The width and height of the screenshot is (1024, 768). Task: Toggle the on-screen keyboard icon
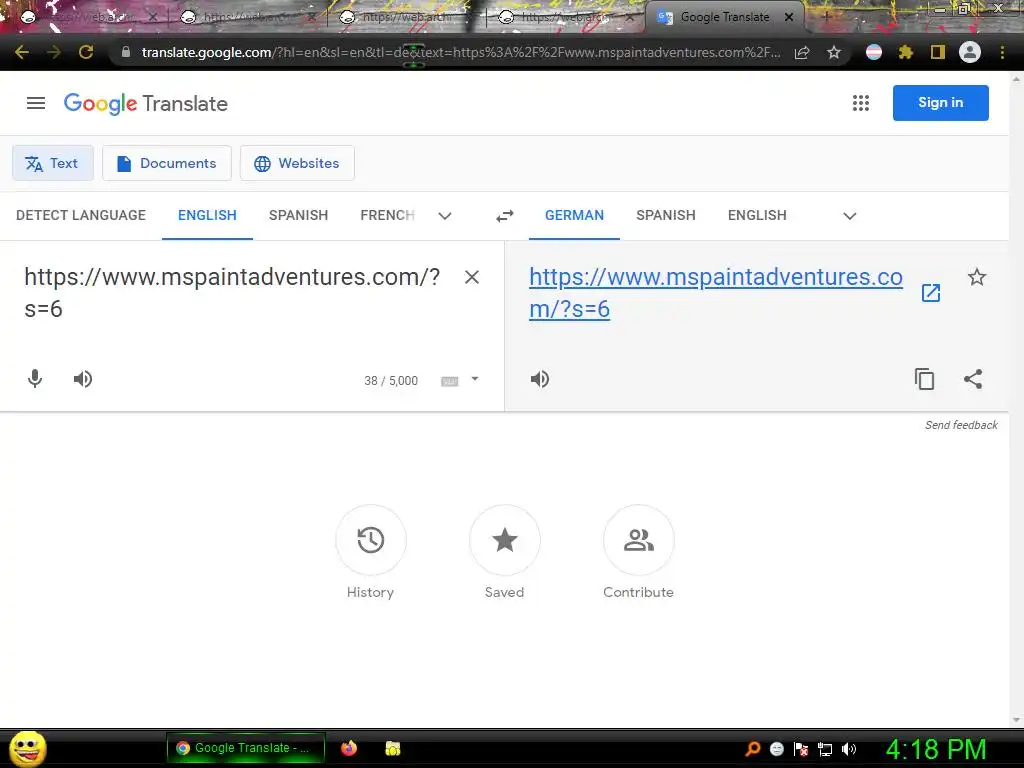coord(449,381)
